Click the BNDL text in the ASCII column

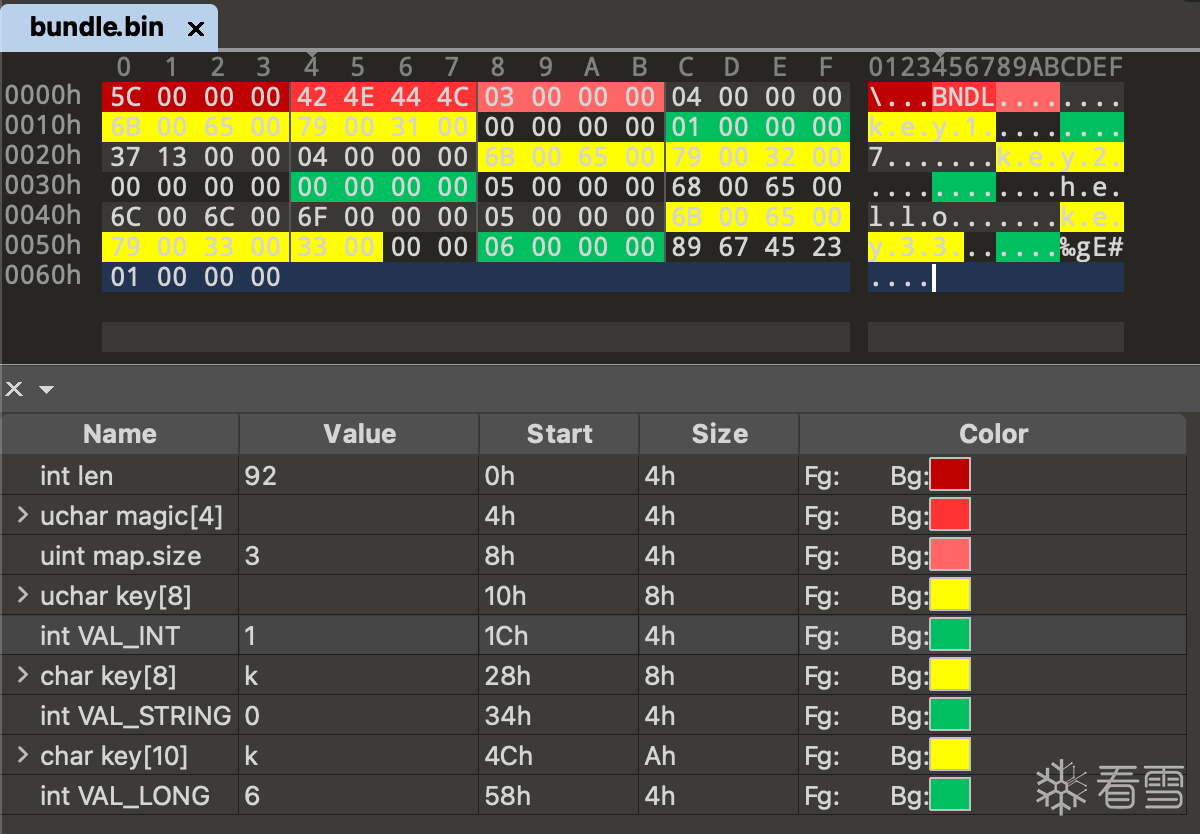pyautogui.click(x=963, y=97)
